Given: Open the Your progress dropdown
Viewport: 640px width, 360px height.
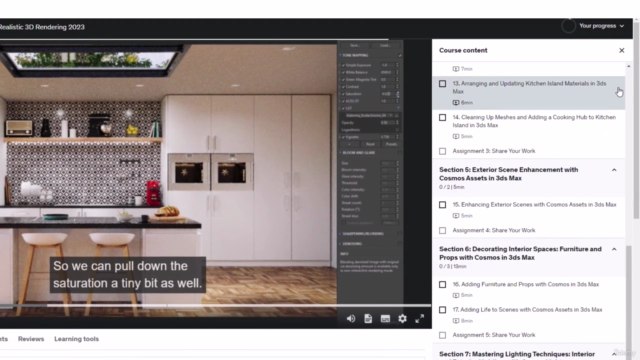Looking at the screenshot, I should pos(601,26).
